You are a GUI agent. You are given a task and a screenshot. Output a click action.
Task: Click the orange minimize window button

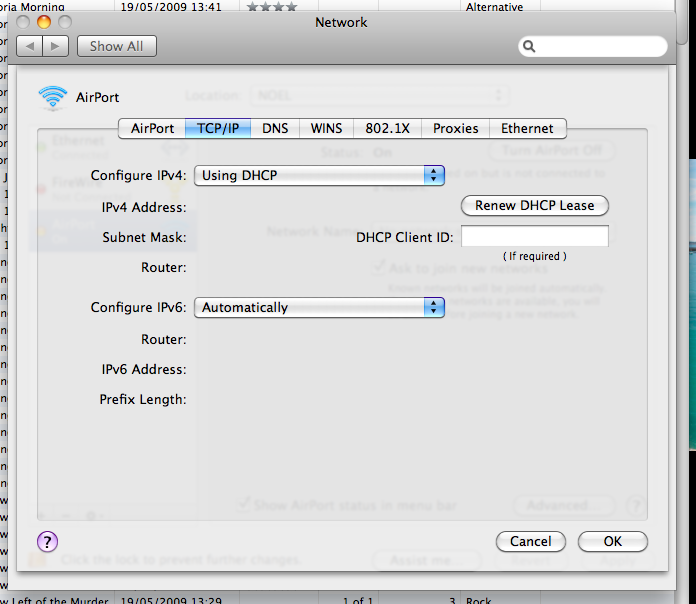click(x=44, y=22)
